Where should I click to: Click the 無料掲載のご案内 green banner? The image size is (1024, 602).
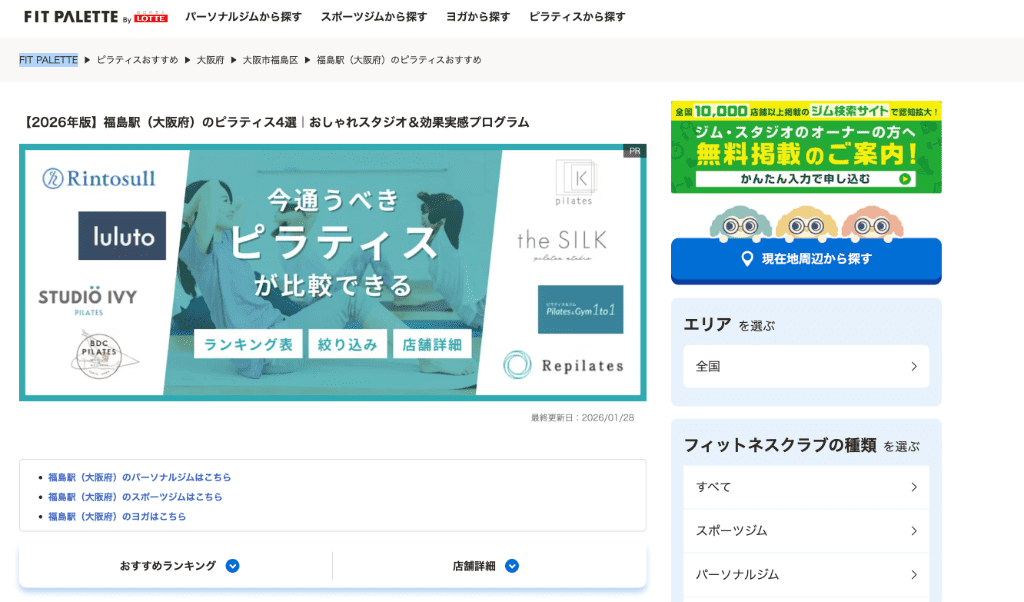805,147
